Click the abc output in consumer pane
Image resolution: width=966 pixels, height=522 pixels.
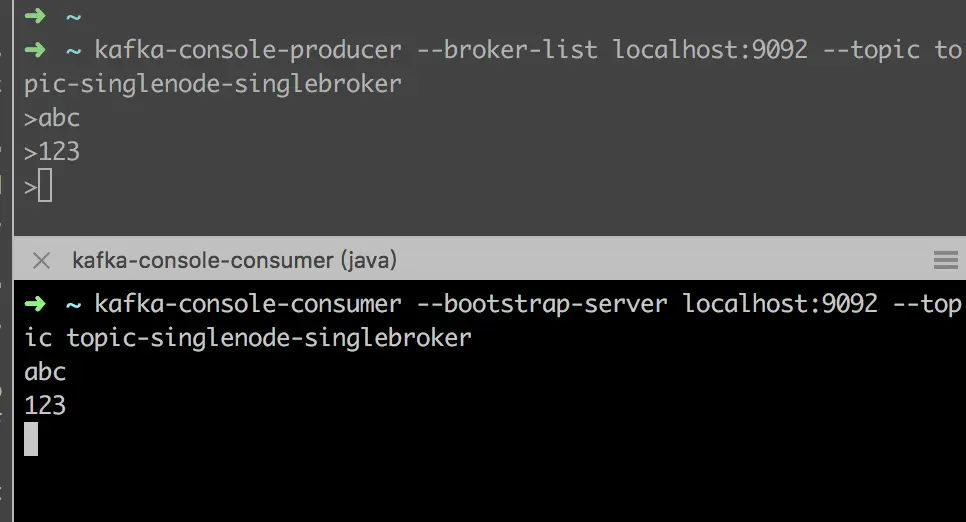(45, 372)
